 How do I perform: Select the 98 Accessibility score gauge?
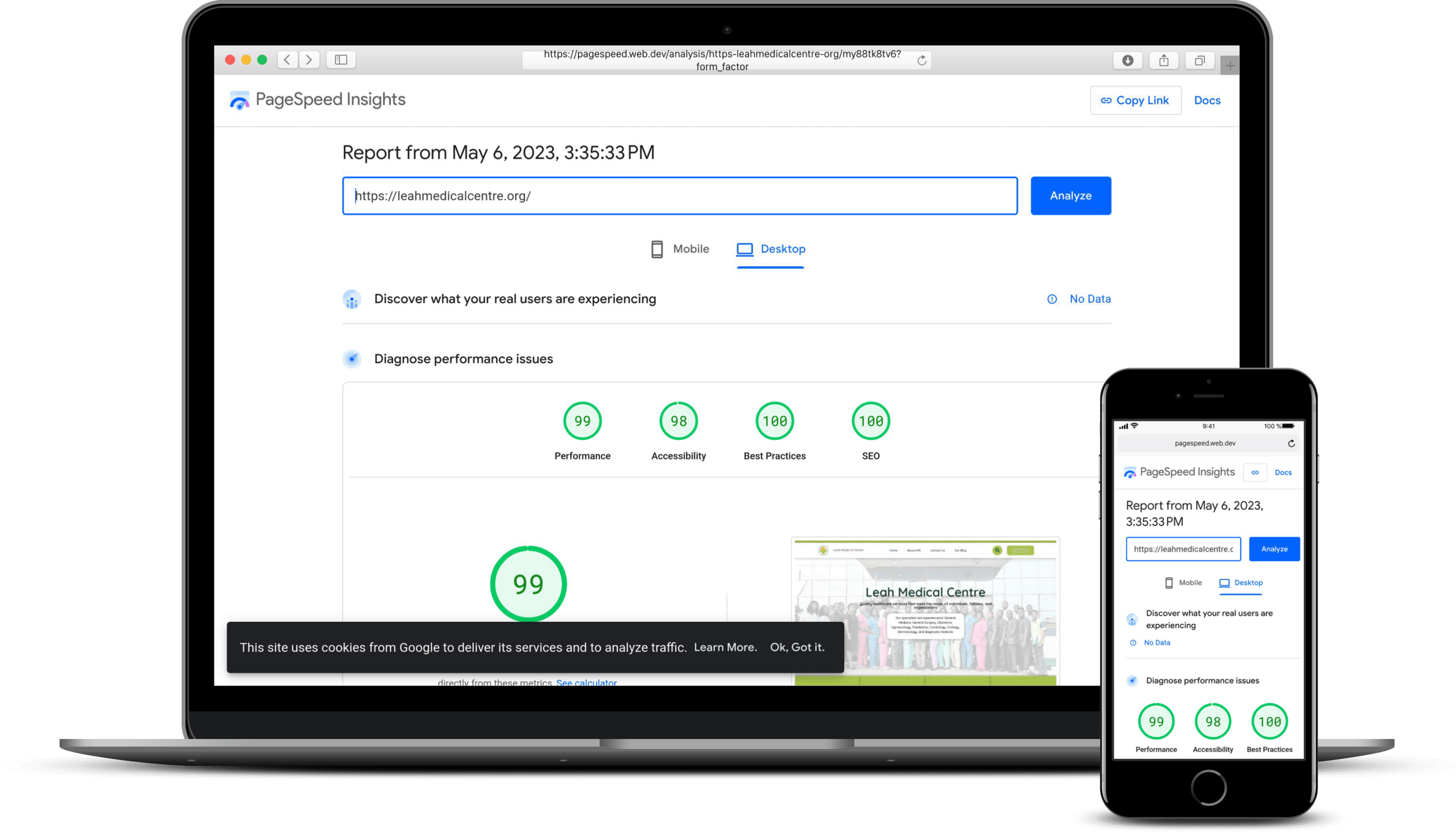click(x=678, y=421)
